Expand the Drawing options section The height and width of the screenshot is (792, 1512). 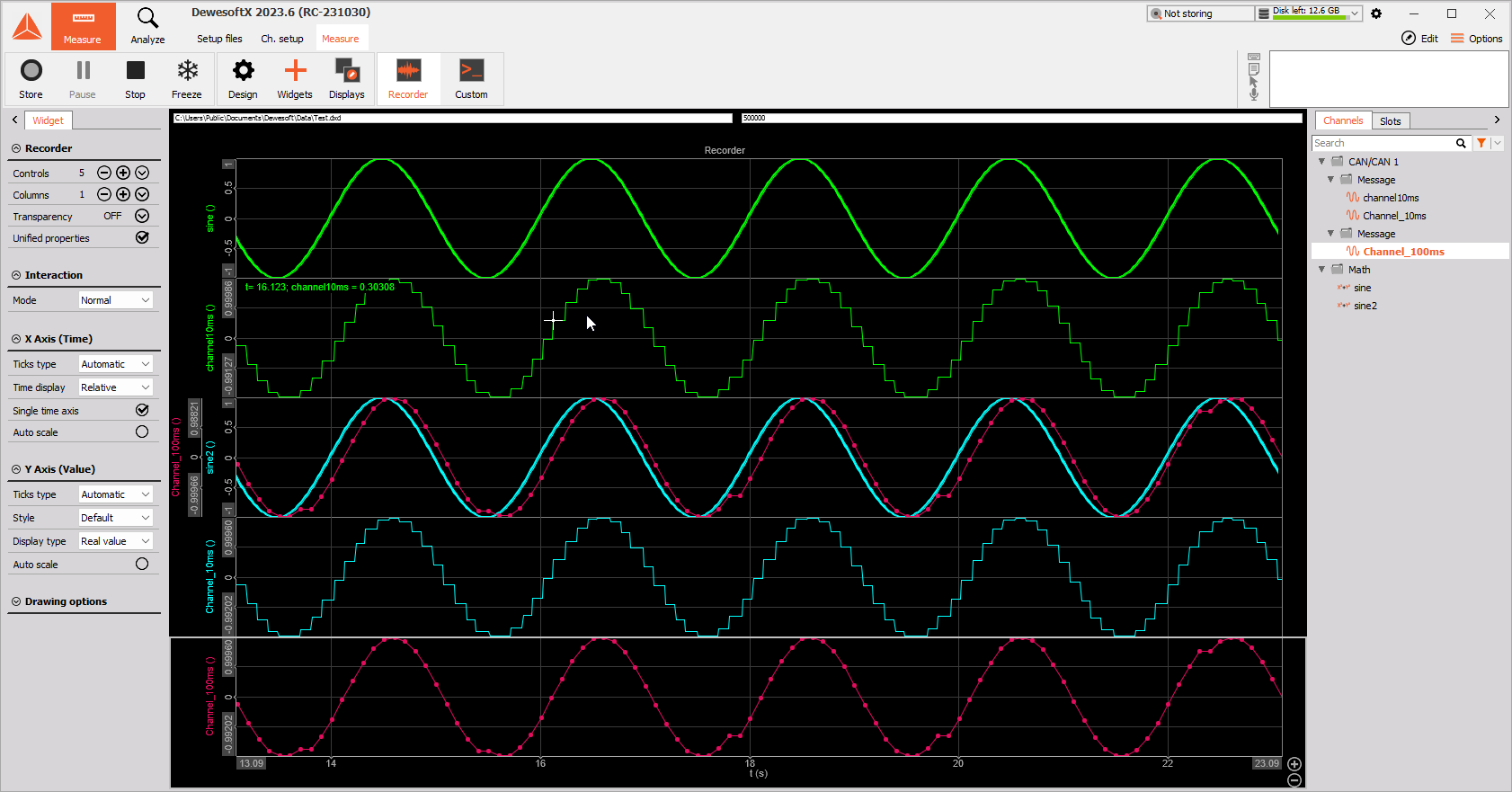16,601
